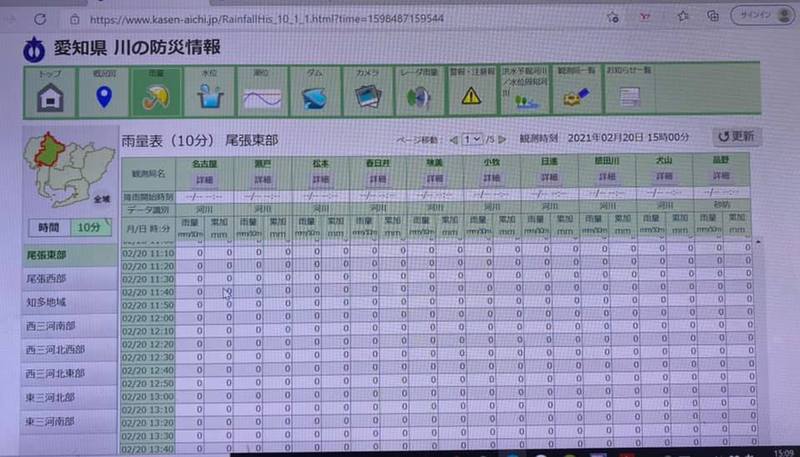
Task: Open the map pin overview icon
Action: click(x=103, y=97)
